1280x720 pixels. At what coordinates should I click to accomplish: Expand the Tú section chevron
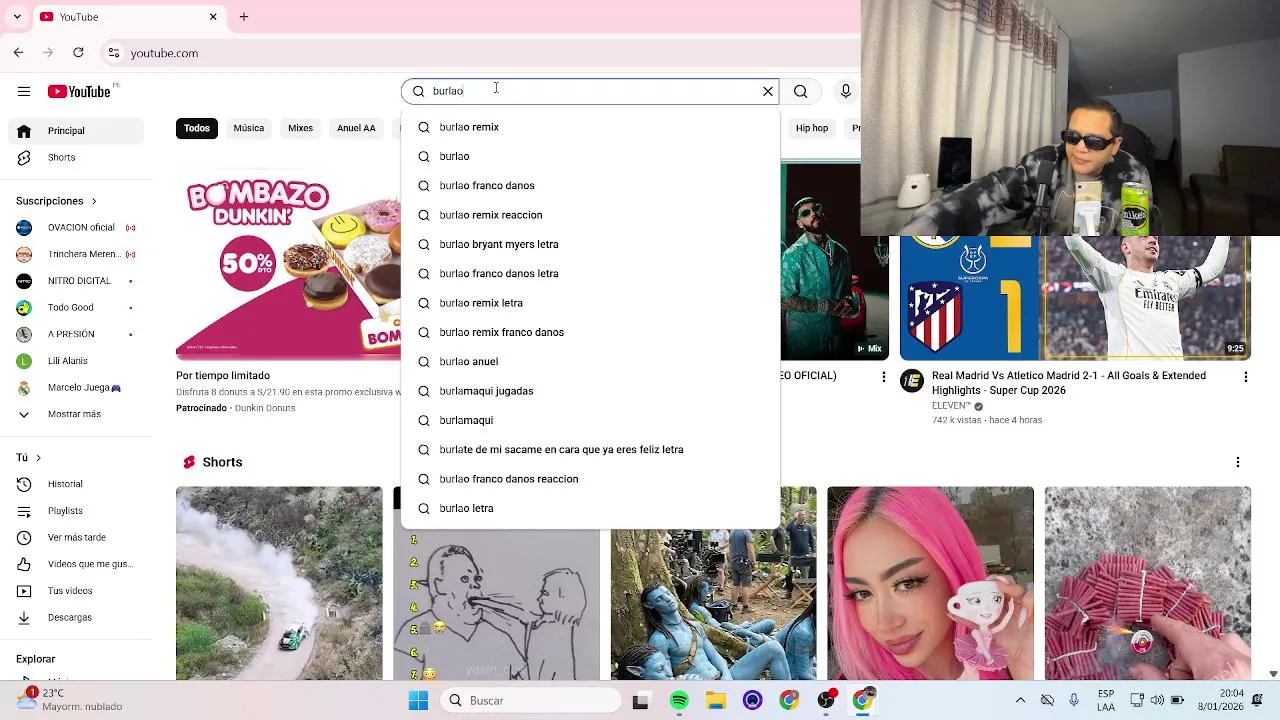[38, 457]
